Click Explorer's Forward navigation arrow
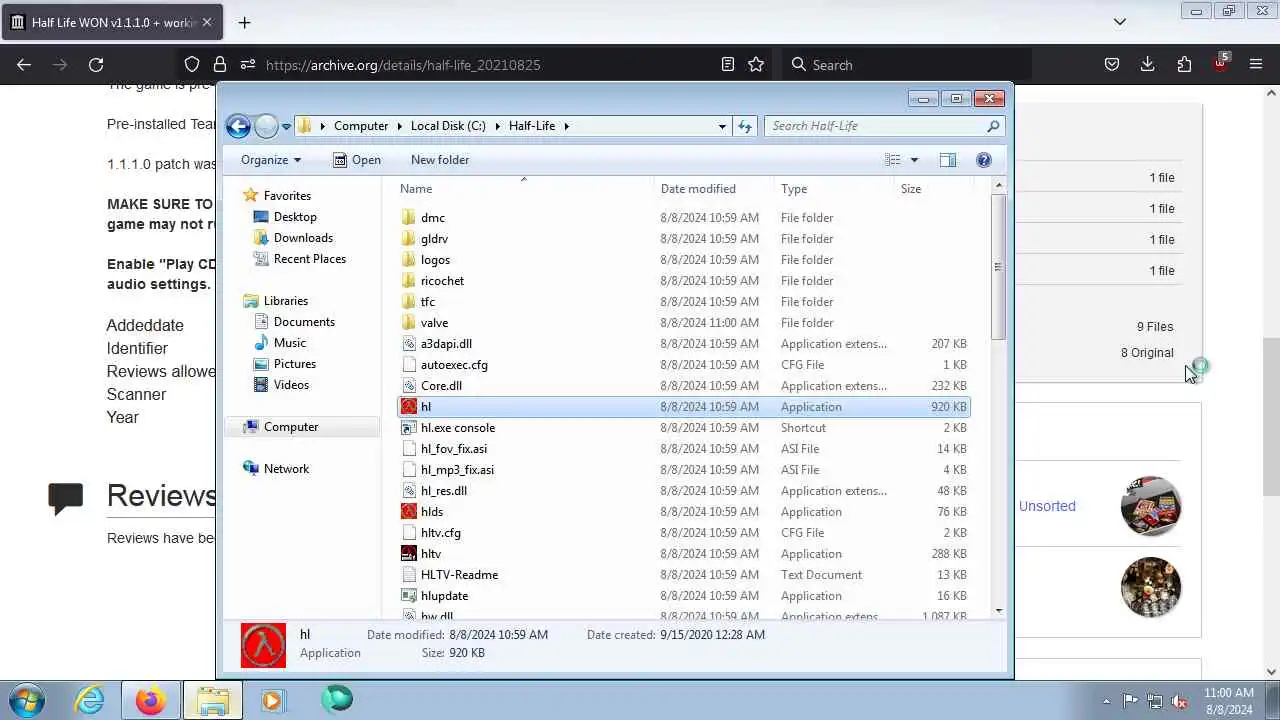 (266, 126)
